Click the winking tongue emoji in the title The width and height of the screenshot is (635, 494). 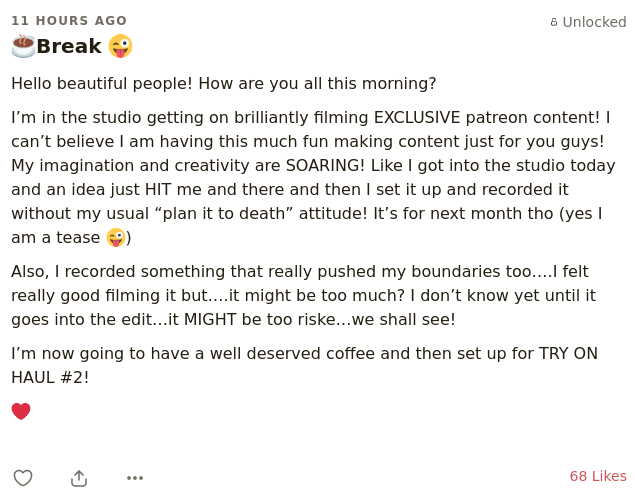click(120, 46)
